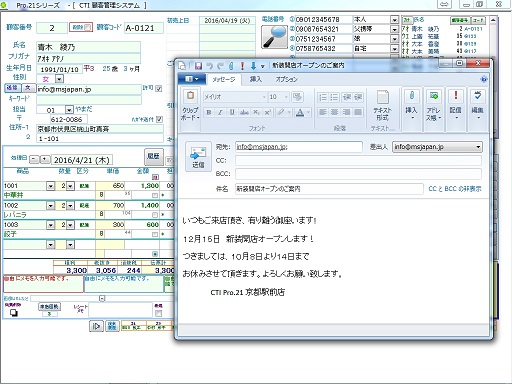Toggle italic formatting in mail ribbon
Screen dimensions: 512x384
click(220, 112)
